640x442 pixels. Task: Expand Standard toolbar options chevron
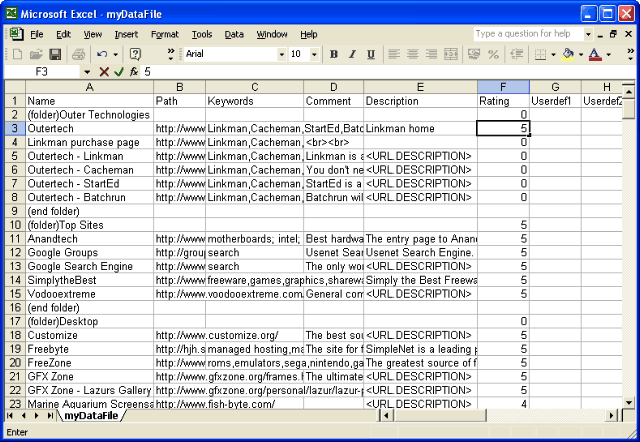tap(171, 54)
